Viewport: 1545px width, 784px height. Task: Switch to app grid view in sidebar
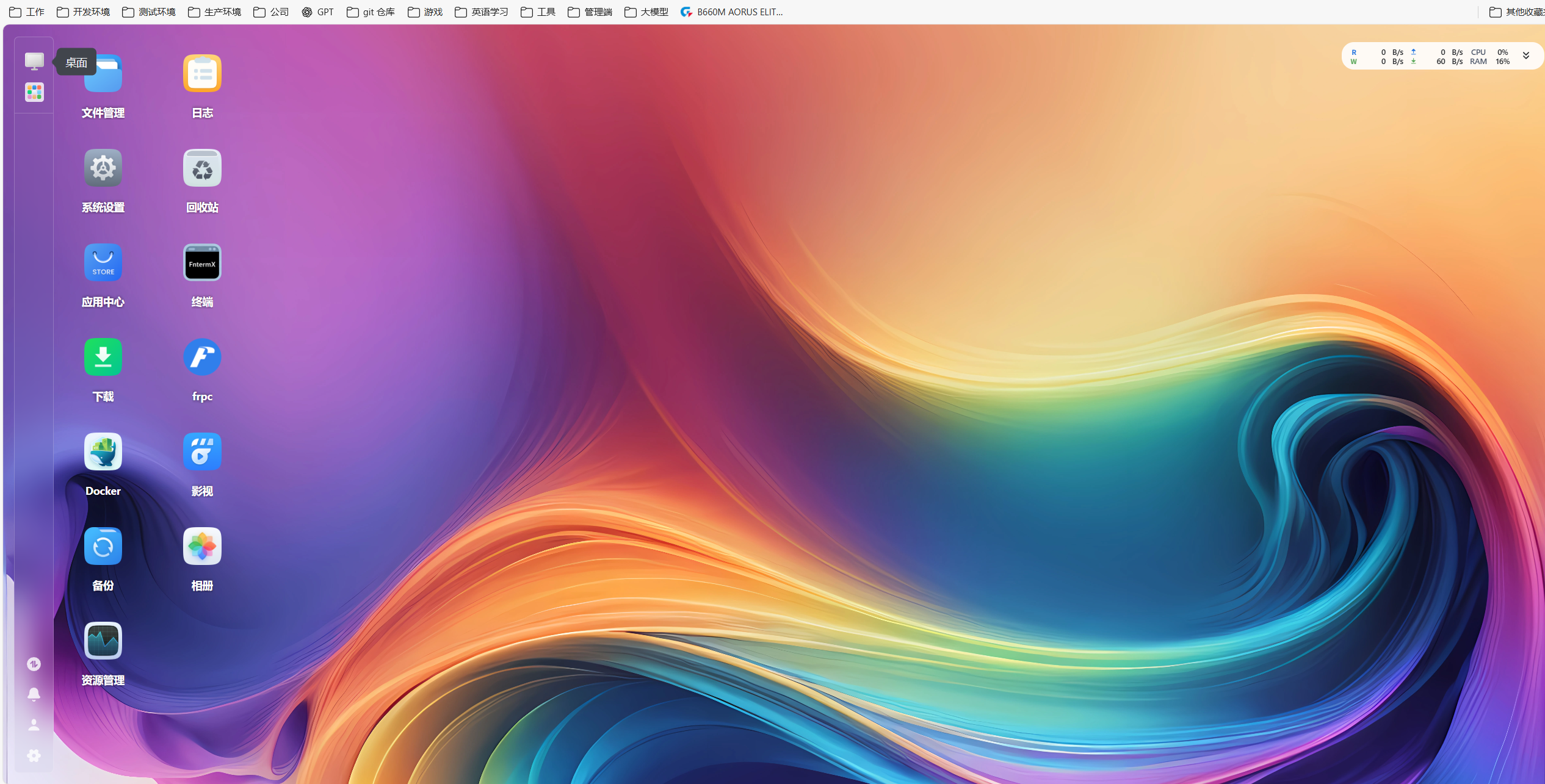tap(34, 92)
